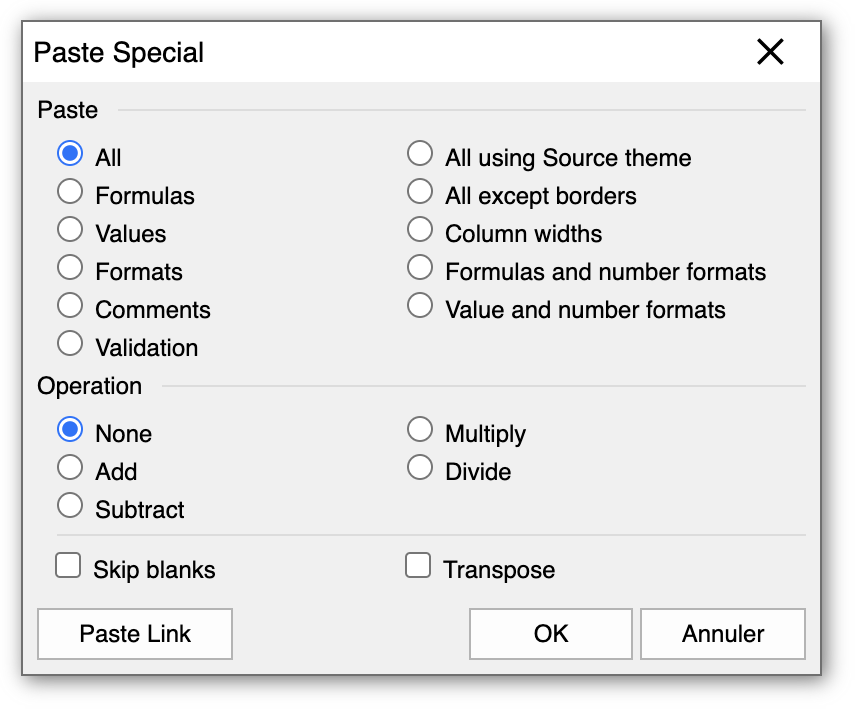Select All except borders option
The height and width of the screenshot is (716, 862).
coord(420,192)
